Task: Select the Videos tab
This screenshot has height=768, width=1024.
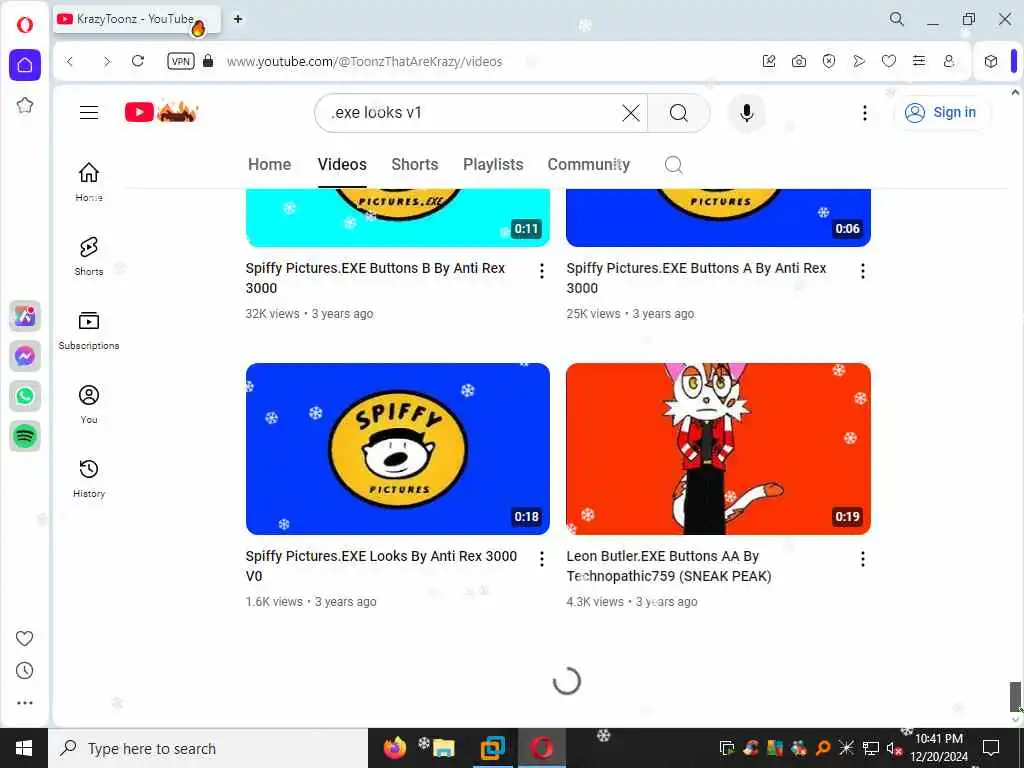Action: click(x=342, y=165)
